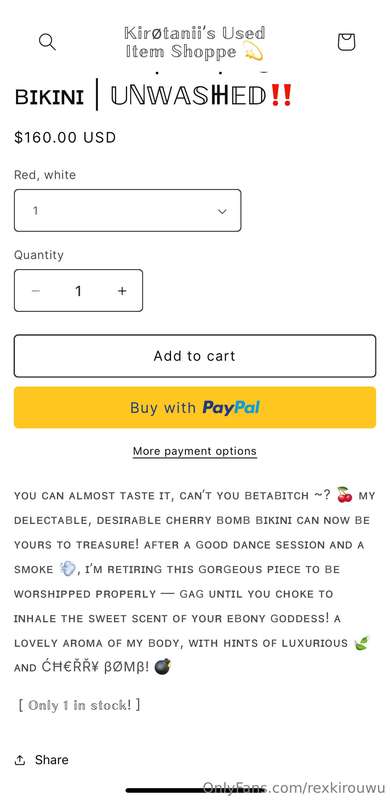Expand the Red, white variant dropdown
The height and width of the screenshot is (800, 390).
[128, 210]
